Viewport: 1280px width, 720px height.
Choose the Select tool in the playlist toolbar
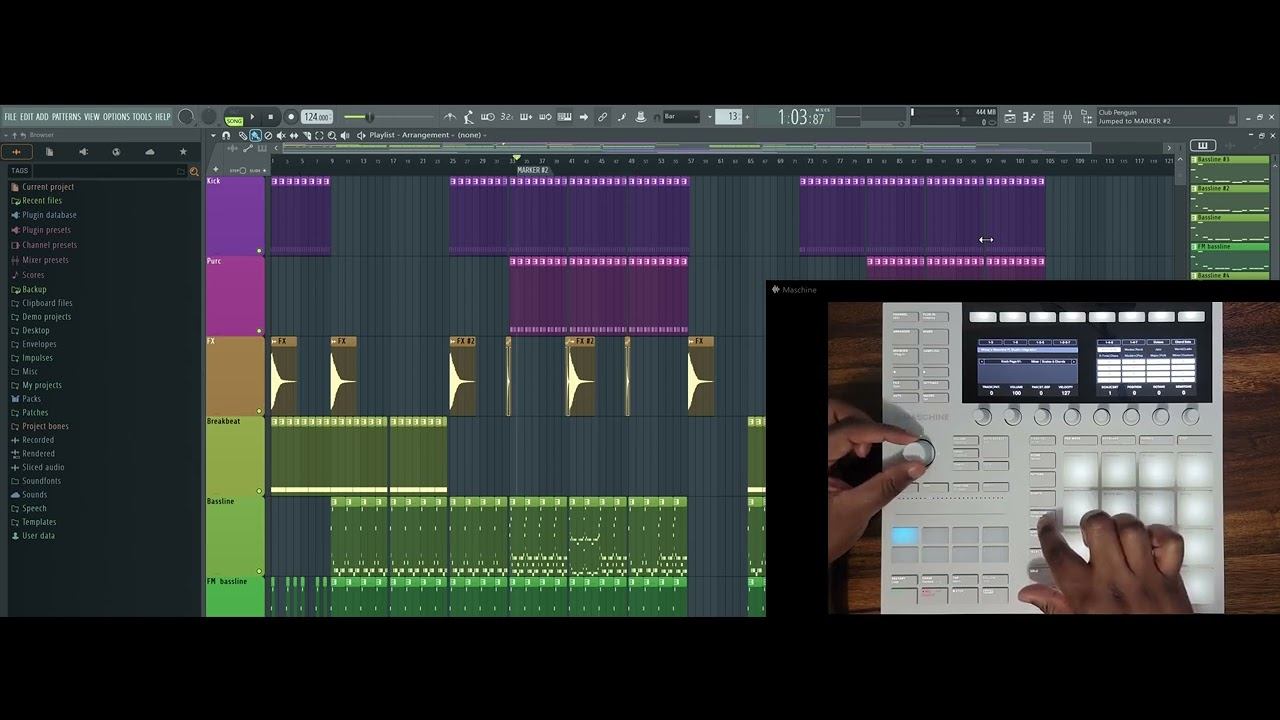click(319, 135)
